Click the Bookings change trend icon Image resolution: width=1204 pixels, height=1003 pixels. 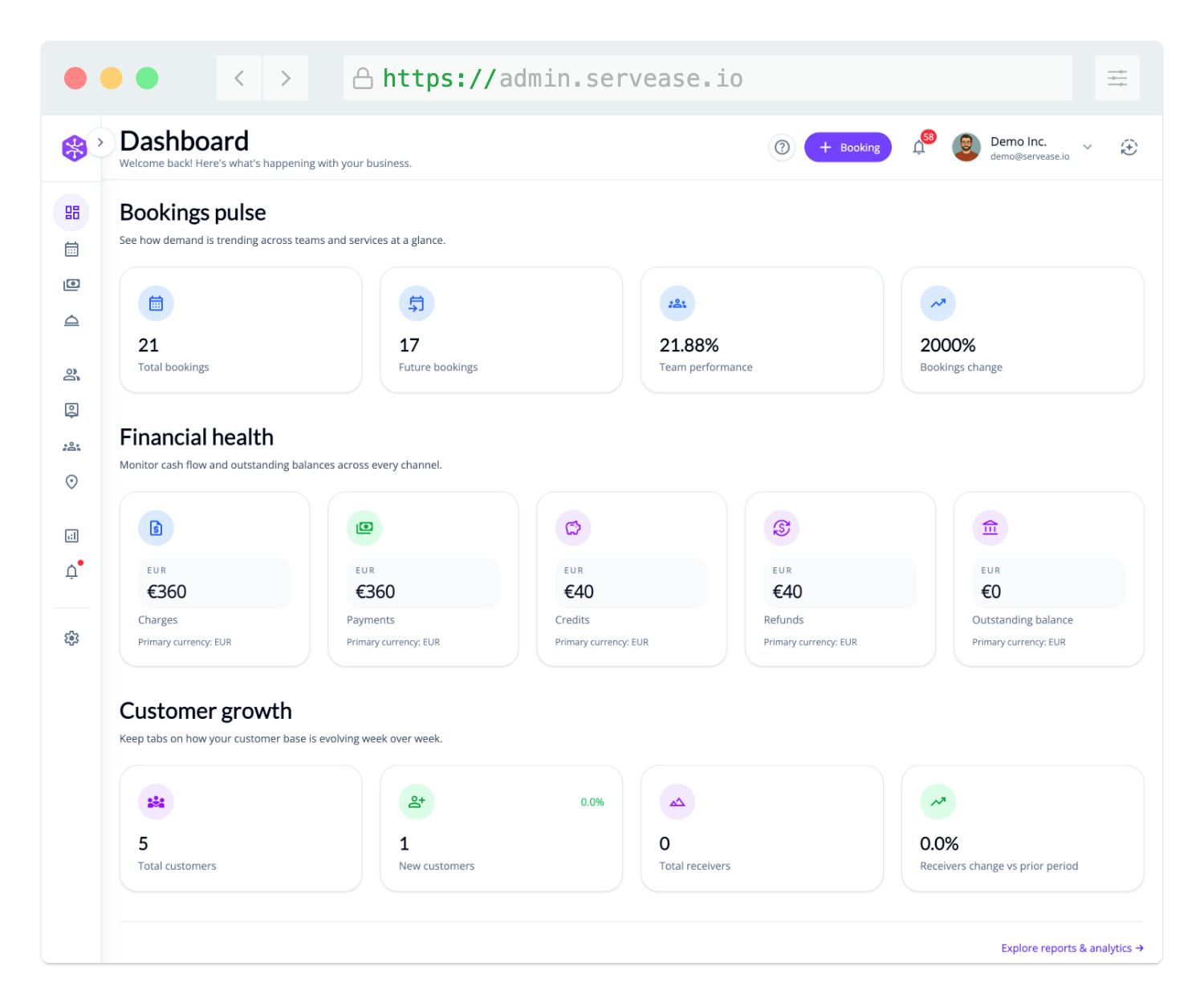coord(938,303)
